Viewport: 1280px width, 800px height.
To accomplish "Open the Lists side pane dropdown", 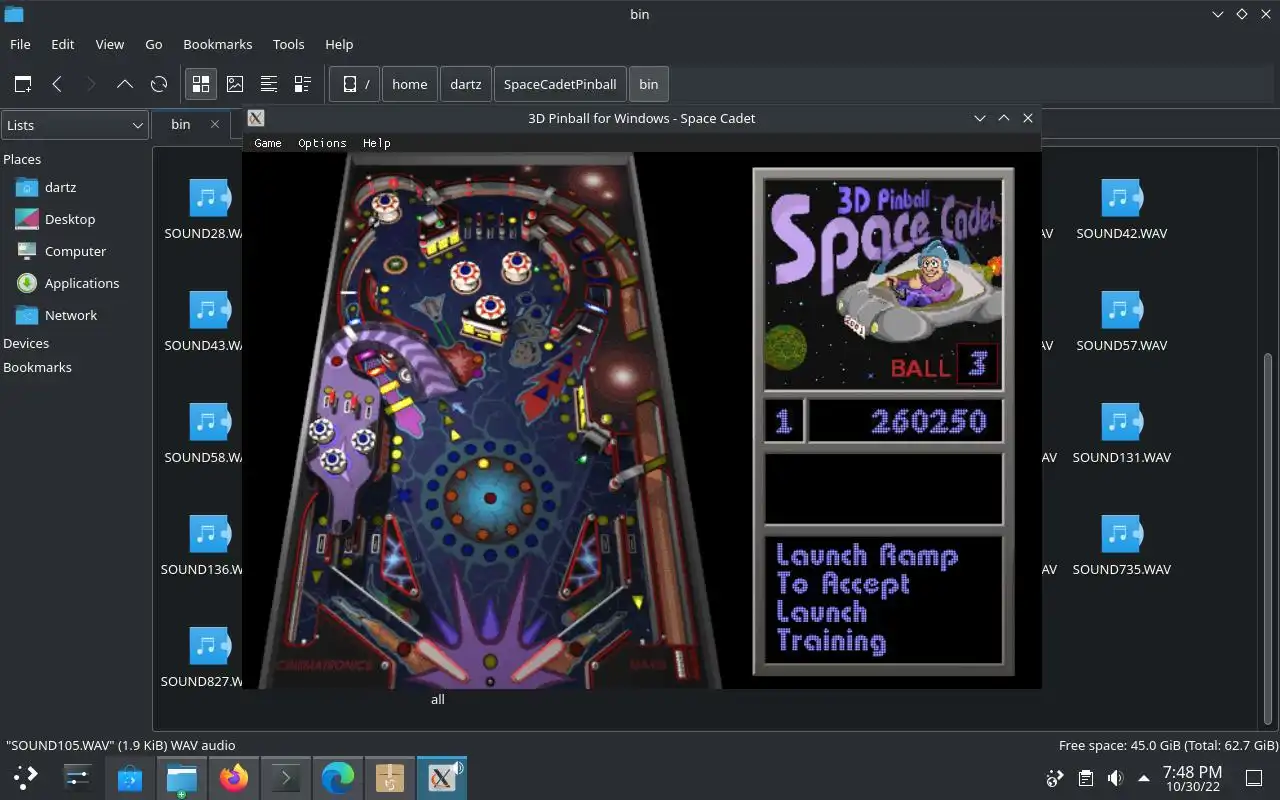I will [x=75, y=125].
